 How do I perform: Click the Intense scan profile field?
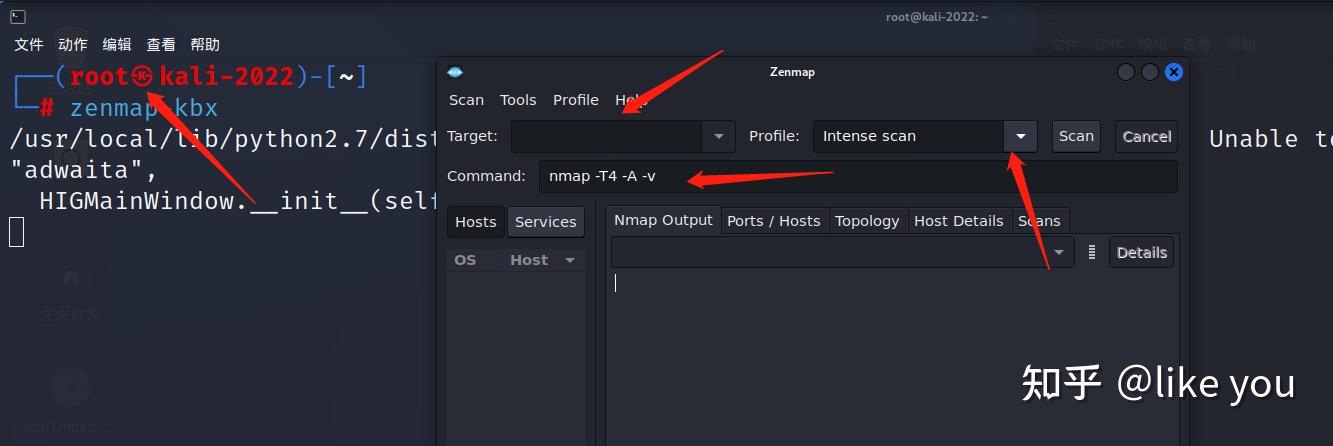[908, 136]
